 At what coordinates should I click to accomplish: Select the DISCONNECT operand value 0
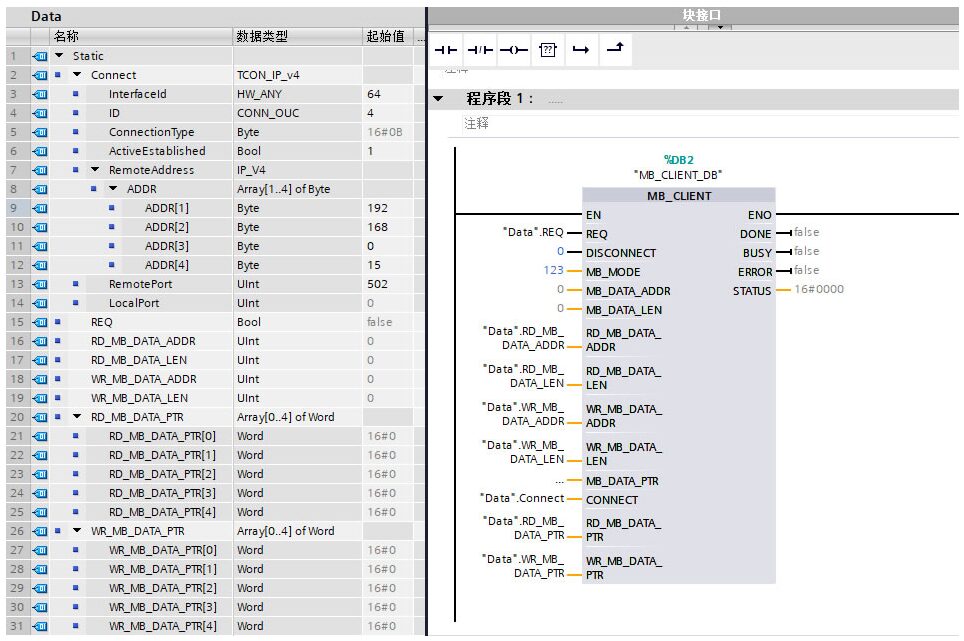click(560, 251)
